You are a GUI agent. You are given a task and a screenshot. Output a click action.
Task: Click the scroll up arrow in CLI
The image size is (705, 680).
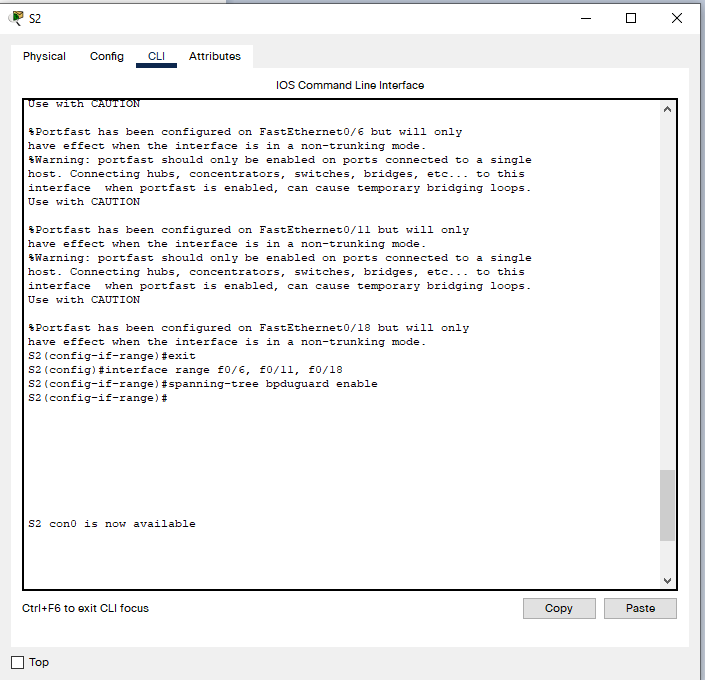click(x=667, y=109)
